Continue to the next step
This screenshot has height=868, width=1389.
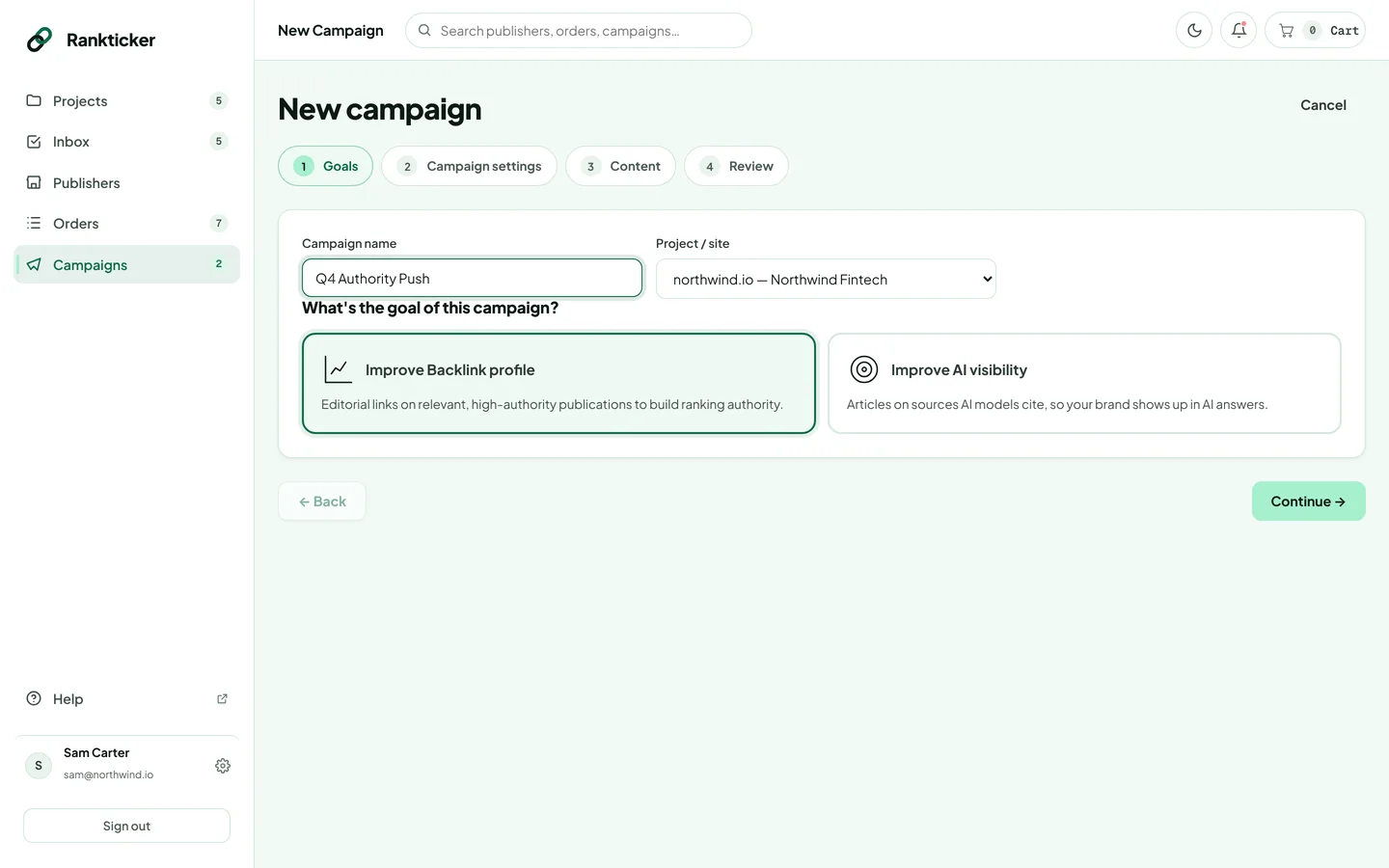[1309, 502]
